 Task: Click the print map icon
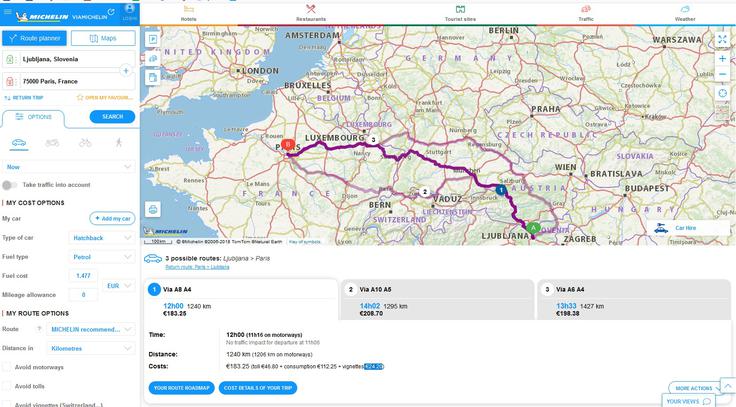coord(152,209)
